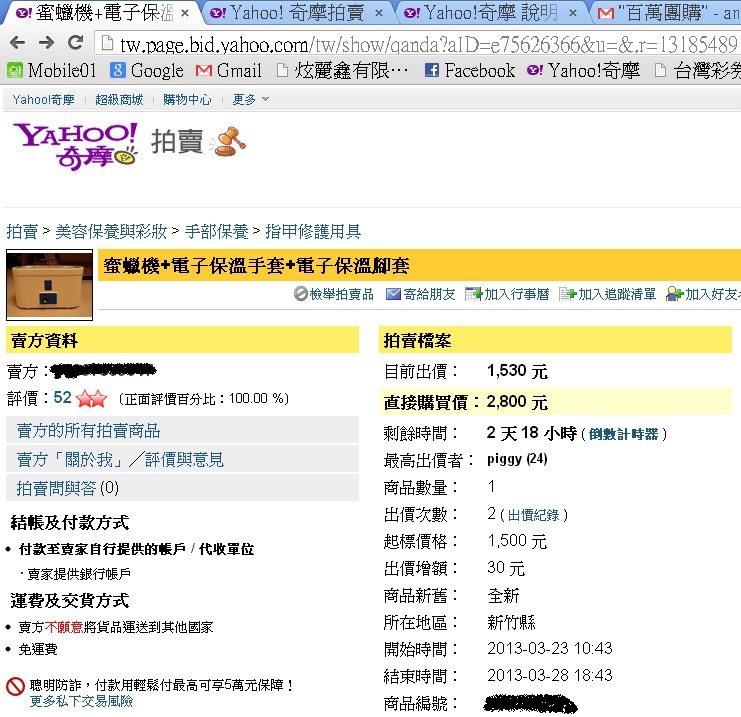
Task: Click the browser Forward arrow
Action: tap(46, 43)
